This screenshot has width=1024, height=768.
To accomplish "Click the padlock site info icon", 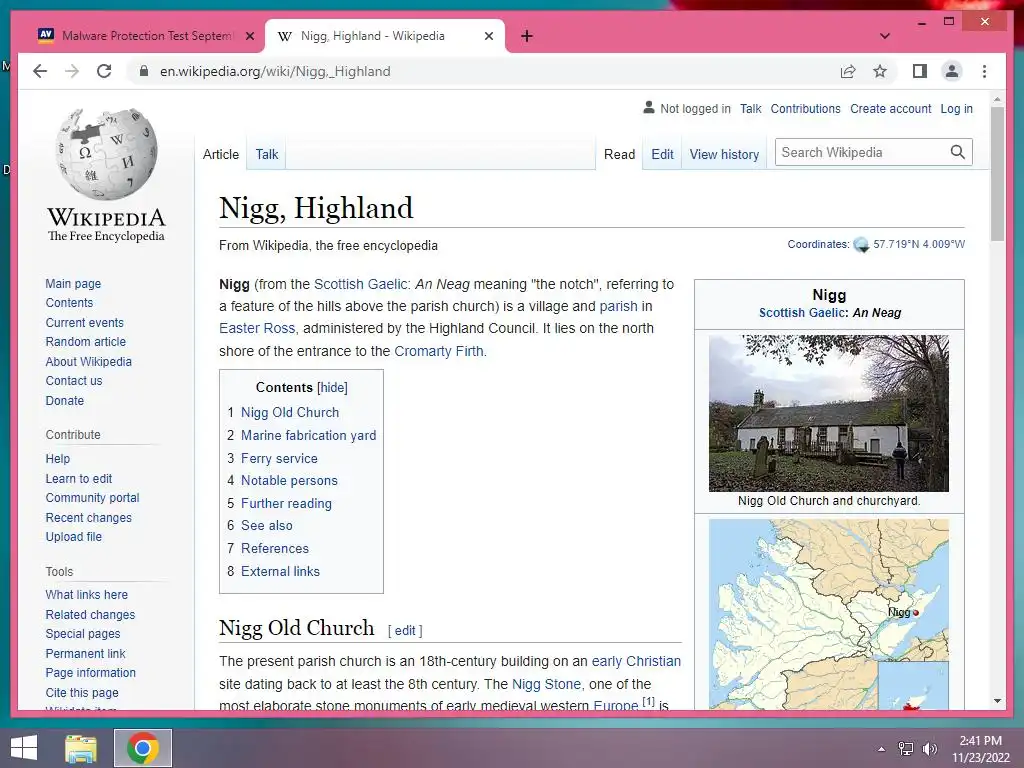I will [144, 71].
